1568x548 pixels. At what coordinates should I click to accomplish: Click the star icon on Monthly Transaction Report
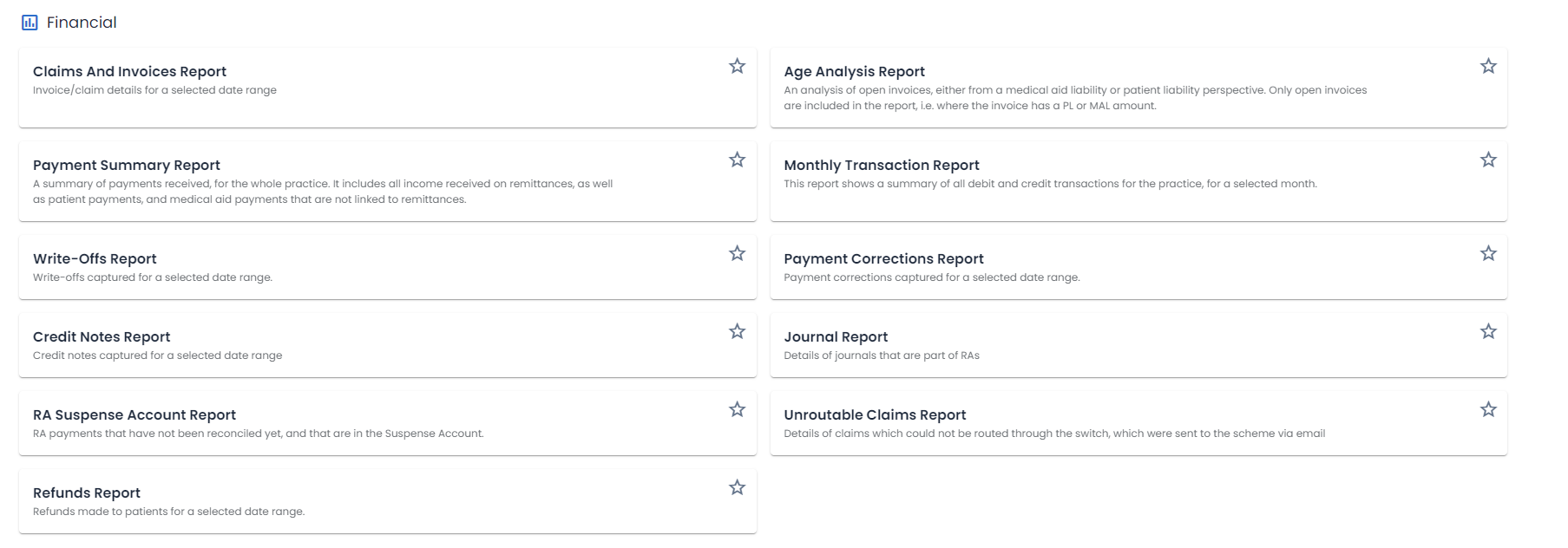pos(1489,160)
